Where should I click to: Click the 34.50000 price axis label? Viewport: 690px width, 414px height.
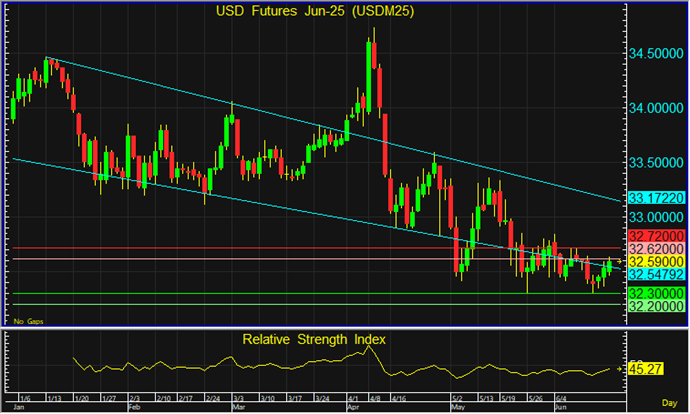tap(656, 54)
